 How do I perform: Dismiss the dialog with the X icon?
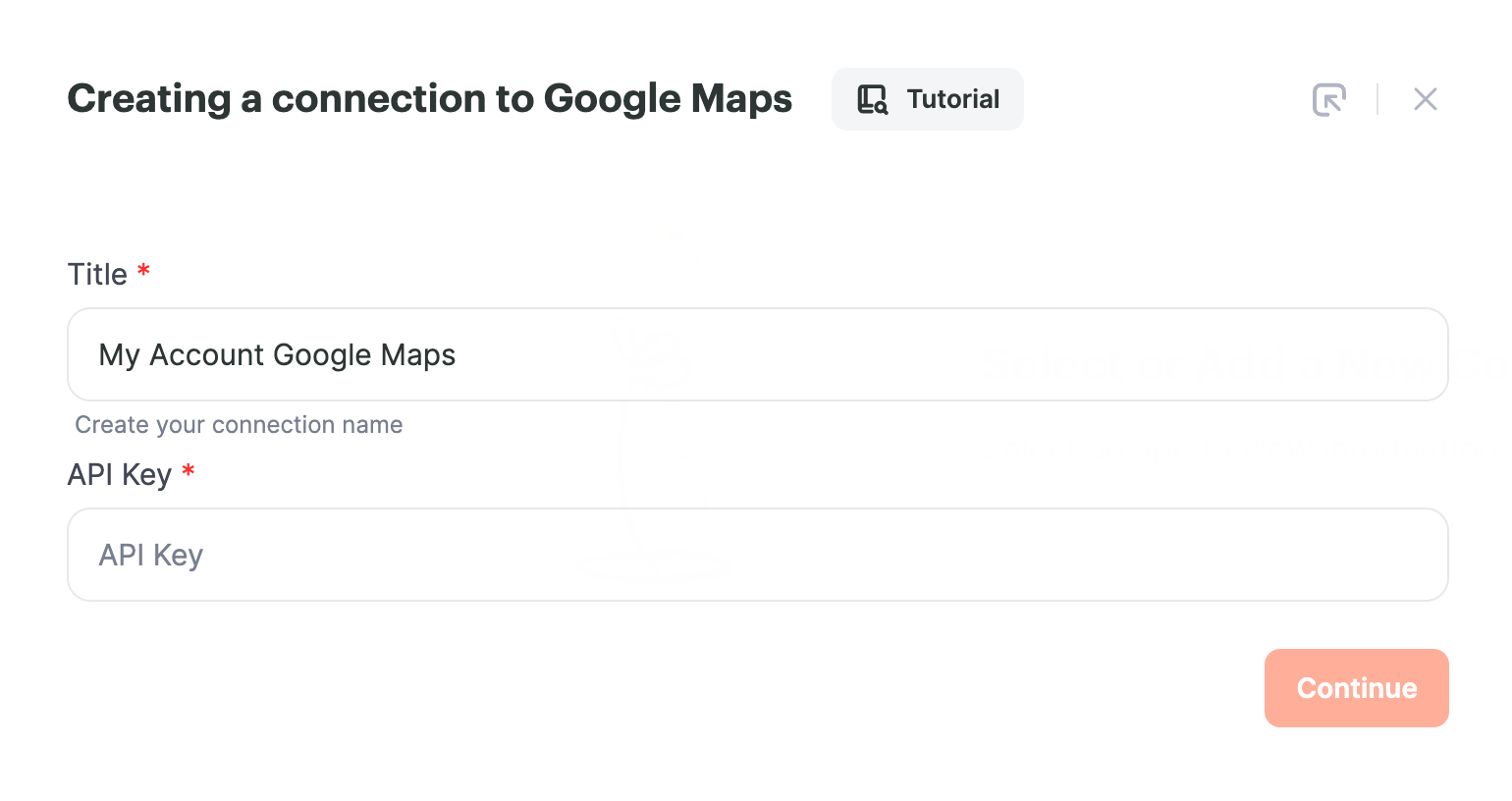[x=1426, y=99]
